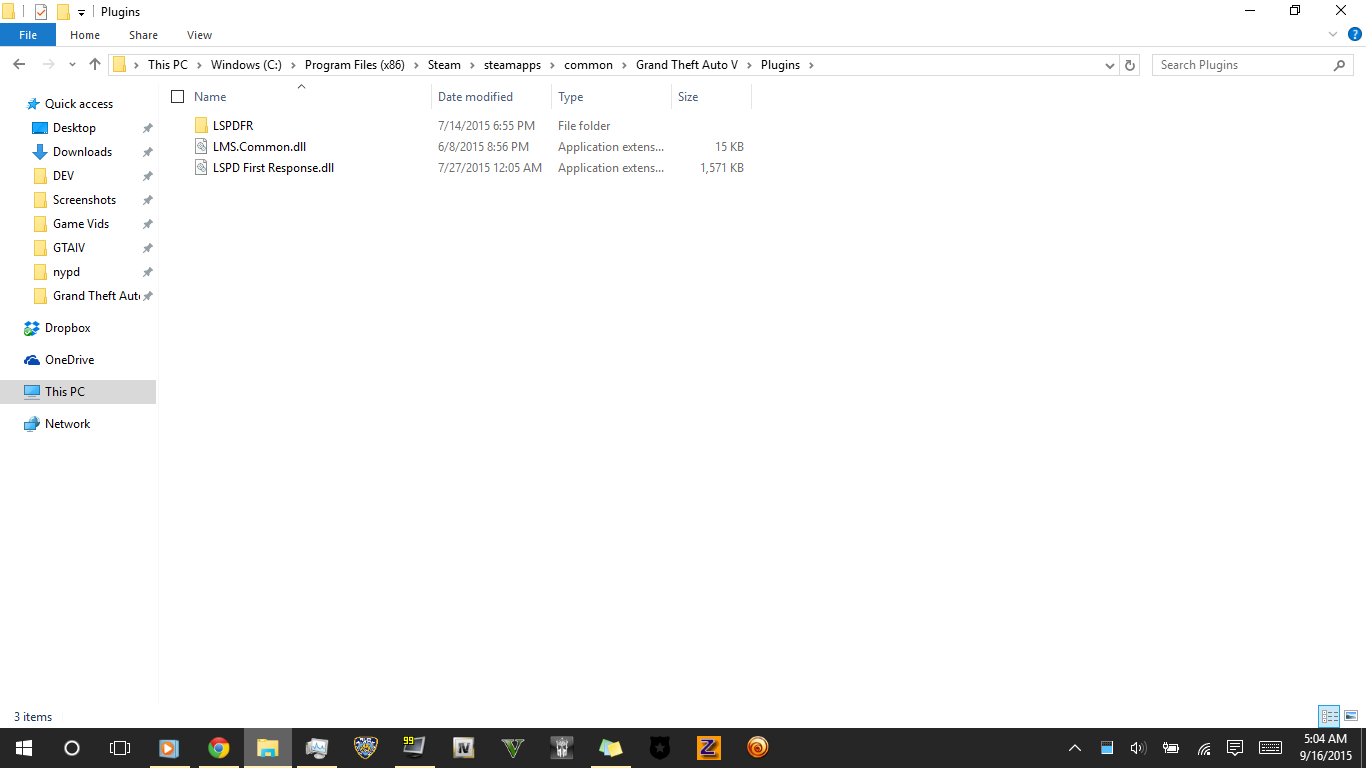Open Cortana search circle on taskbar

pos(72,748)
